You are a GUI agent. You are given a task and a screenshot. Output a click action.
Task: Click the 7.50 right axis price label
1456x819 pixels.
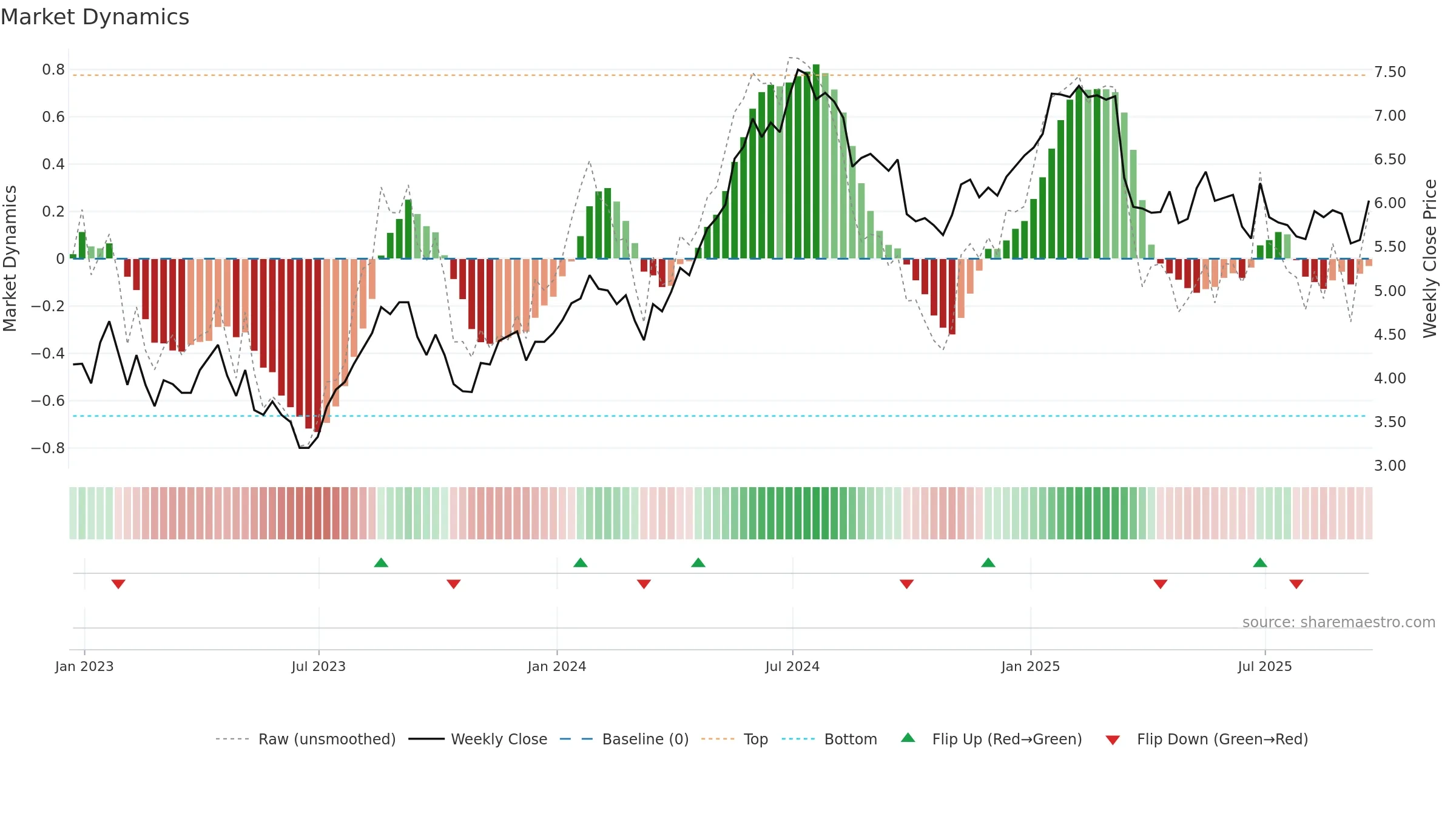pyautogui.click(x=1390, y=72)
